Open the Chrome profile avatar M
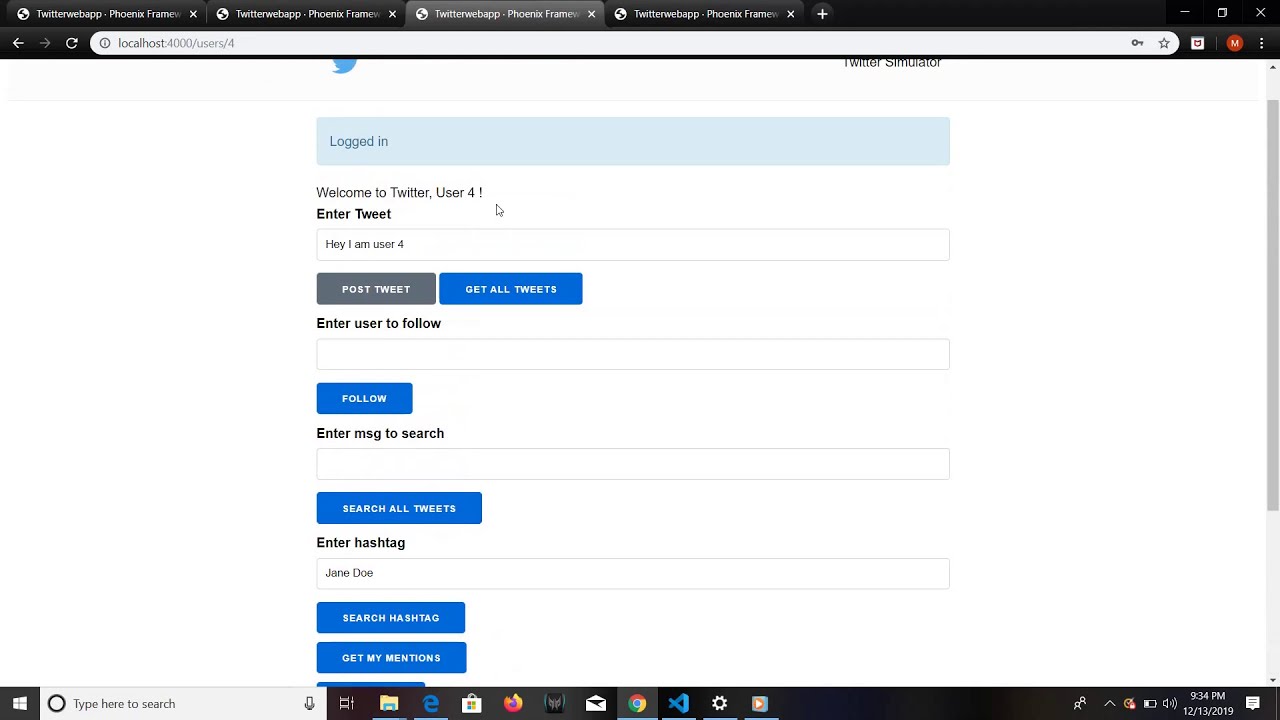The image size is (1280, 720). click(x=1235, y=43)
